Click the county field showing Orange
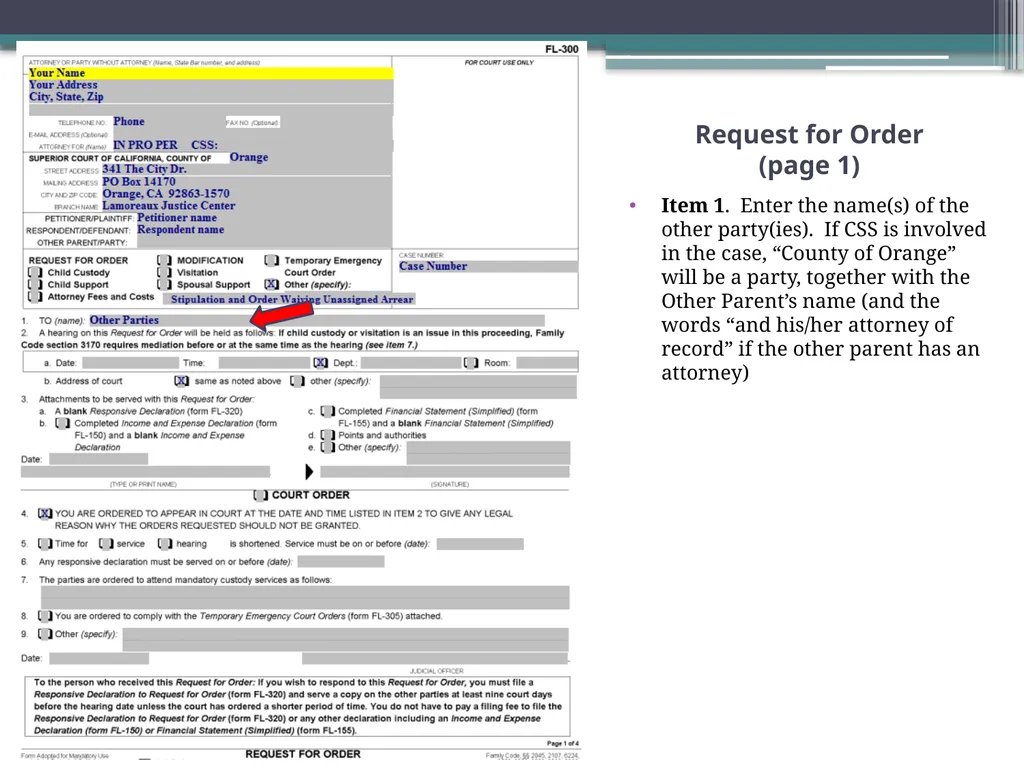1024x768 pixels. click(x=308, y=157)
